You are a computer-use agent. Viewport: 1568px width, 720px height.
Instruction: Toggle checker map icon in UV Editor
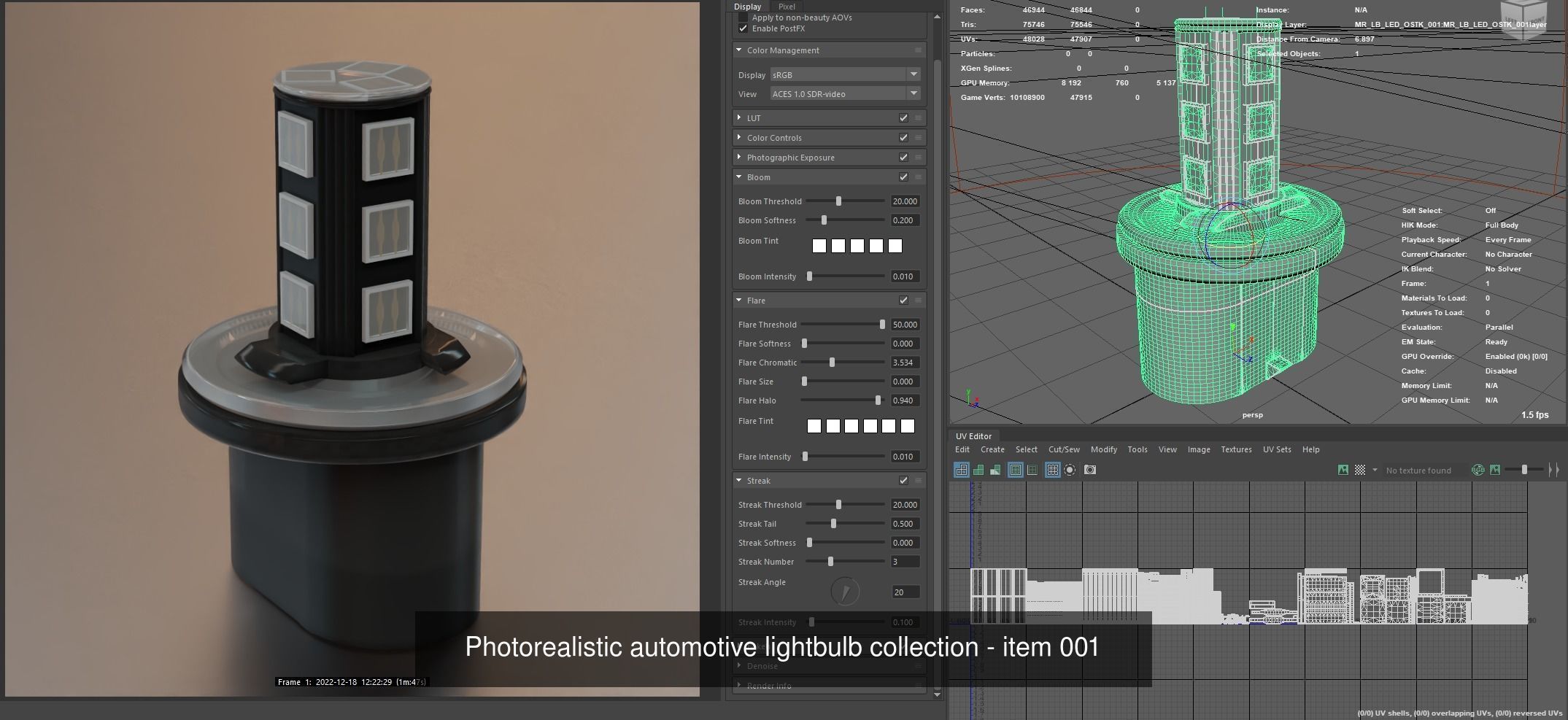pos(1360,471)
